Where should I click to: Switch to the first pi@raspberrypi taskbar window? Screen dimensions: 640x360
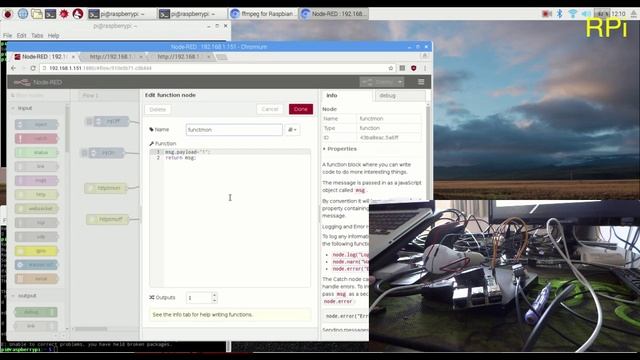(121, 14)
